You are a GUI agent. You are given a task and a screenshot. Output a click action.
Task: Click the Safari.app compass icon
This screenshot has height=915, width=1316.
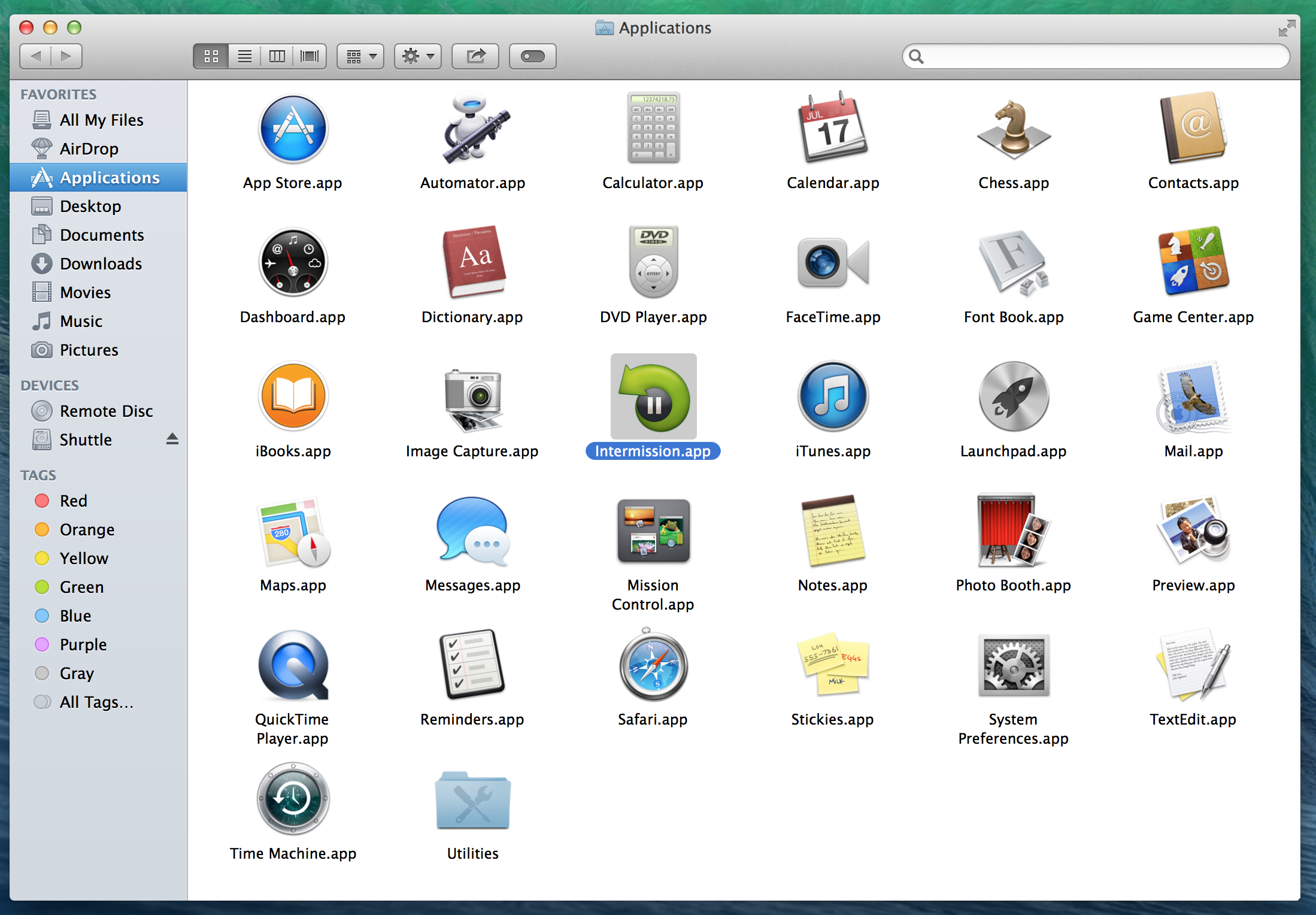tap(653, 665)
